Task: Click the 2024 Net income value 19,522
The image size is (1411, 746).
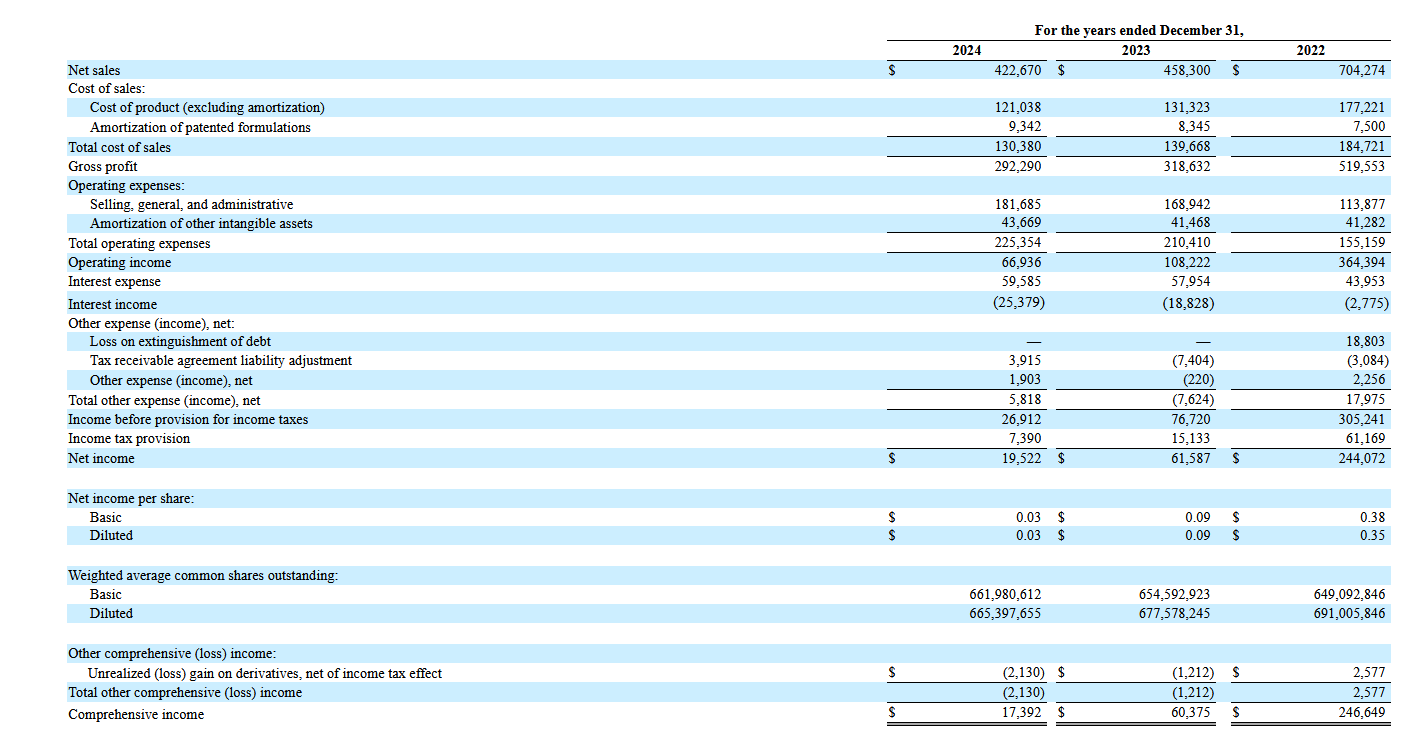Action: (x=1020, y=458)
